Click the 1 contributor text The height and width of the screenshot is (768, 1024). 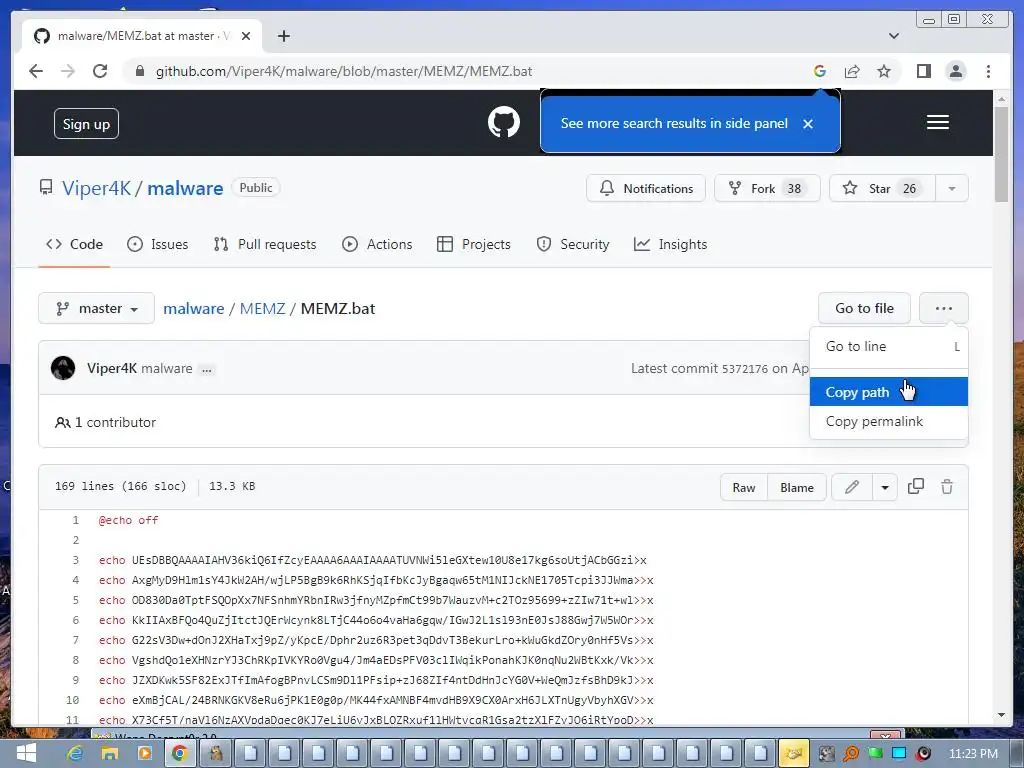(106, 423)
